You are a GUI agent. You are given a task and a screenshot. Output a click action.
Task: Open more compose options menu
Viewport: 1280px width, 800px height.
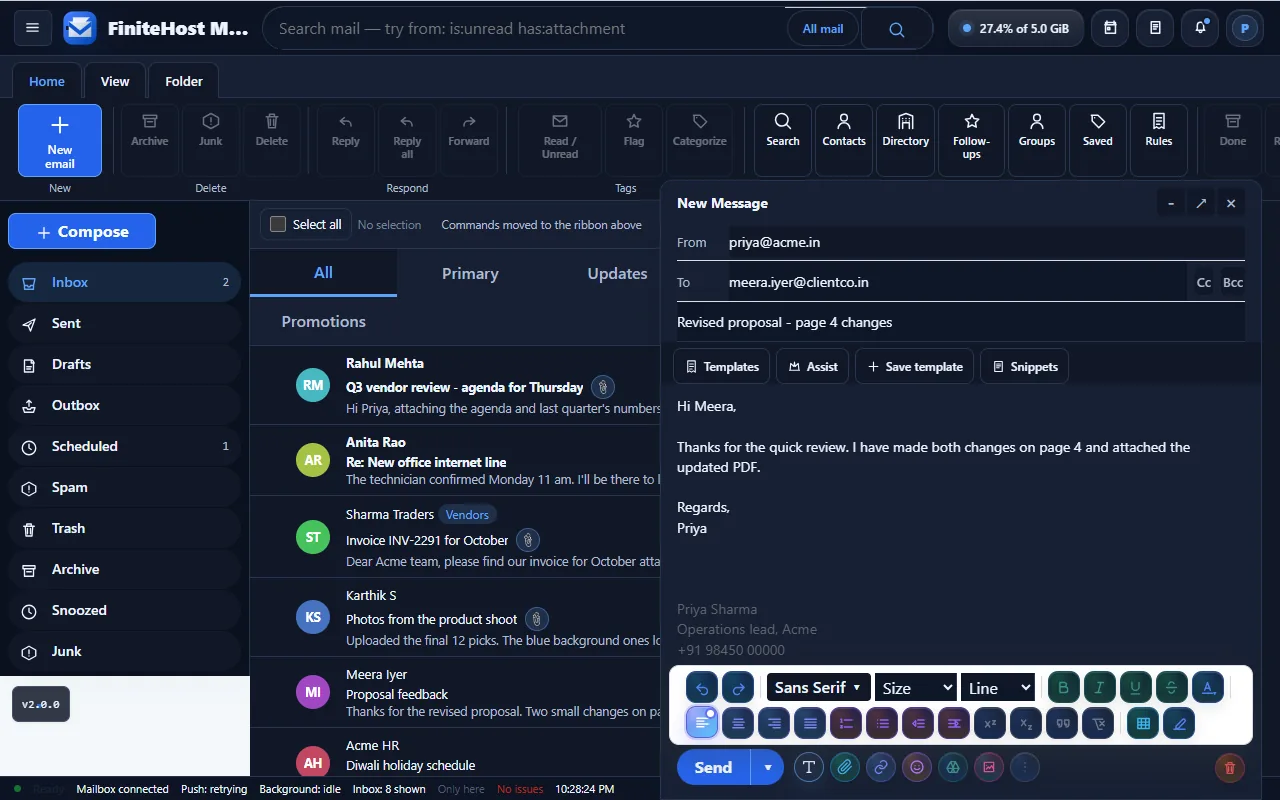(x=1025, y=767)
